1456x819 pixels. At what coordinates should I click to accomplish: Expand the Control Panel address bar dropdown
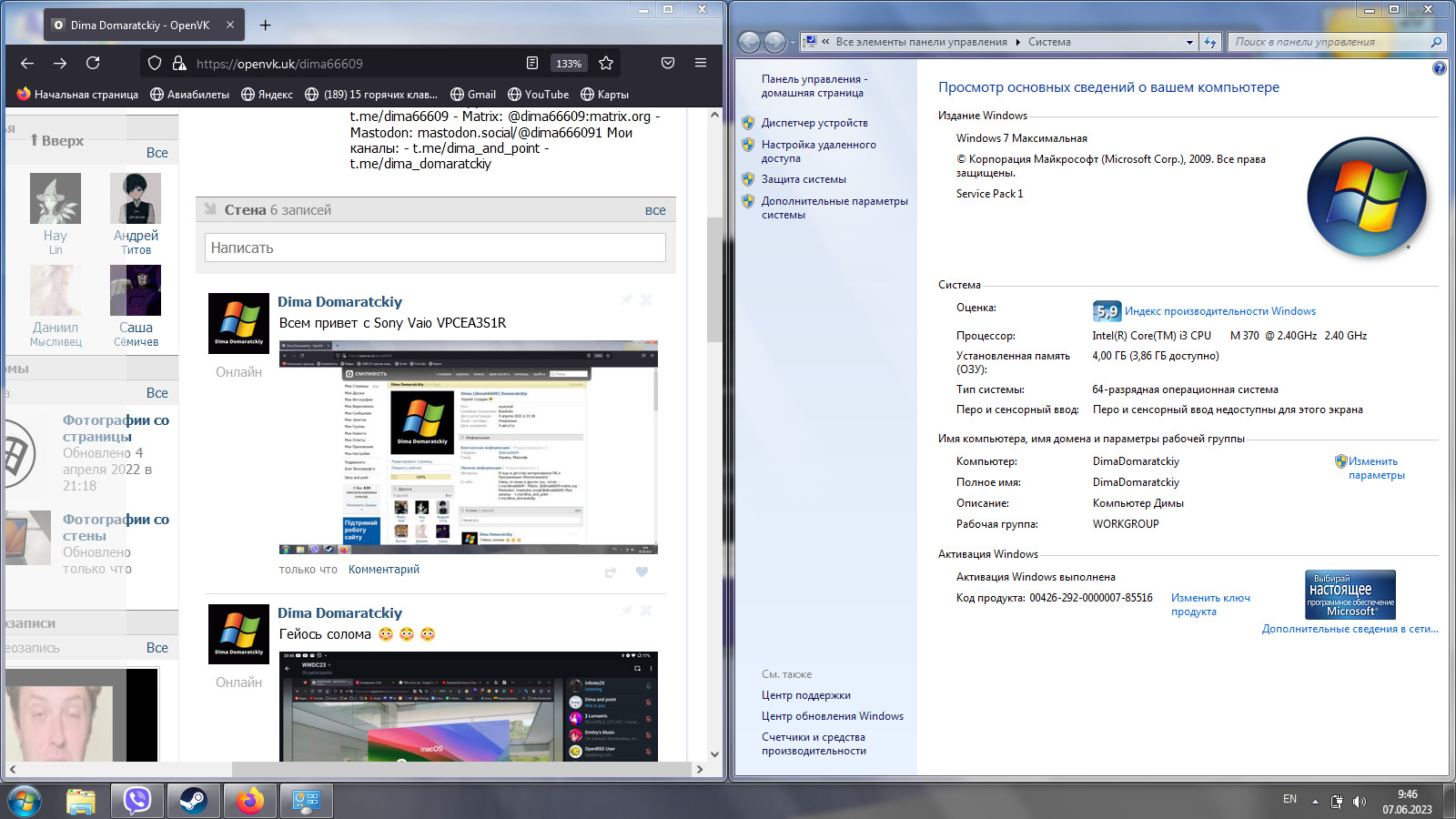point(1188,42)
